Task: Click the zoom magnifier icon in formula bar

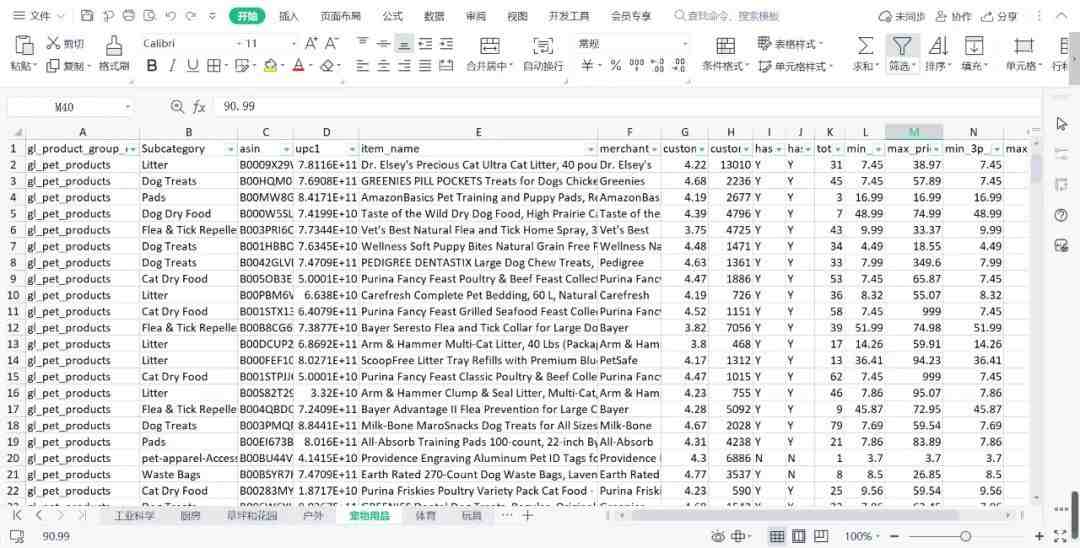Action: tap(178, 107)
